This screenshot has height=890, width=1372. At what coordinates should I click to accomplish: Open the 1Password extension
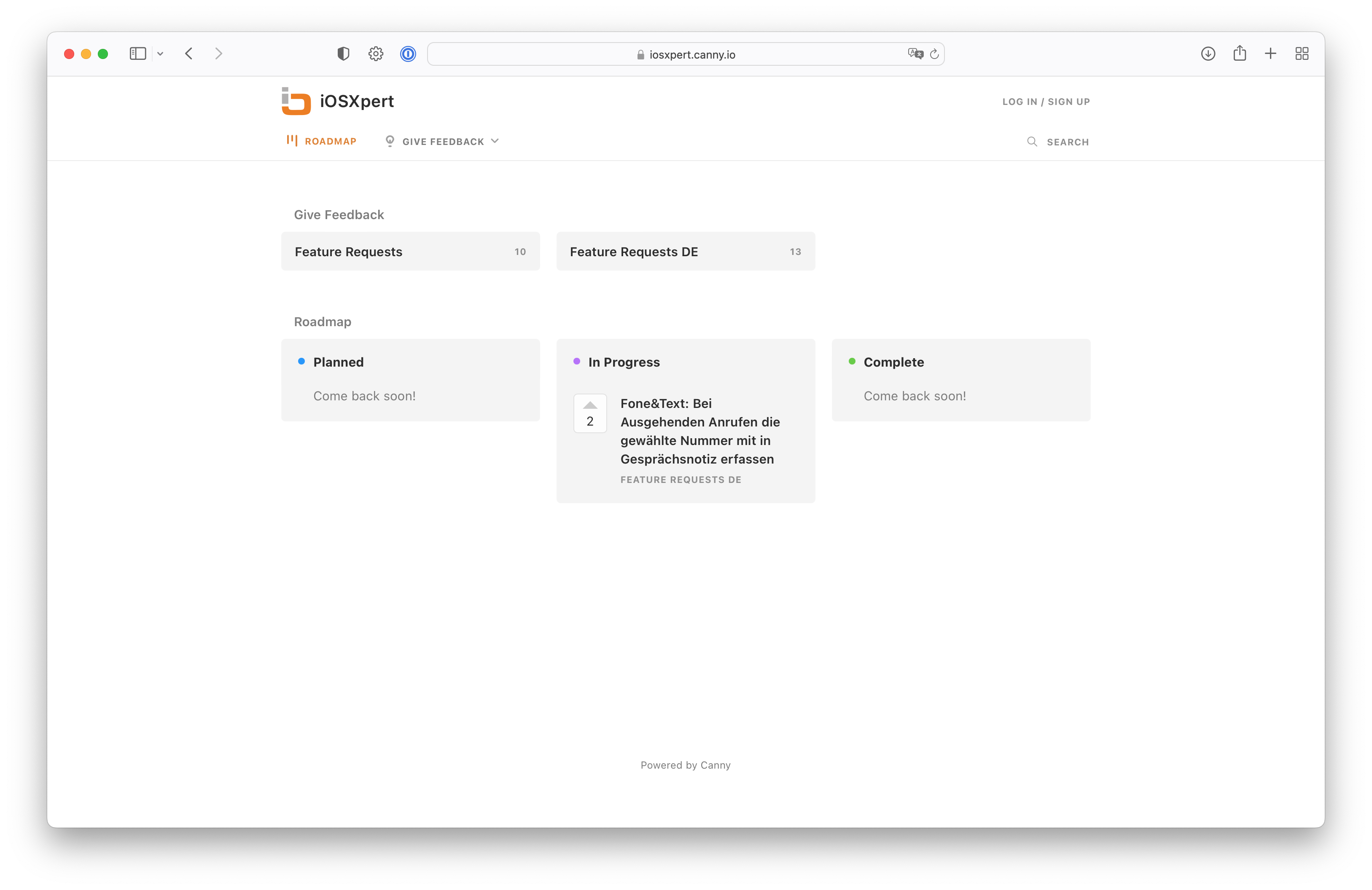pos(408,54)
